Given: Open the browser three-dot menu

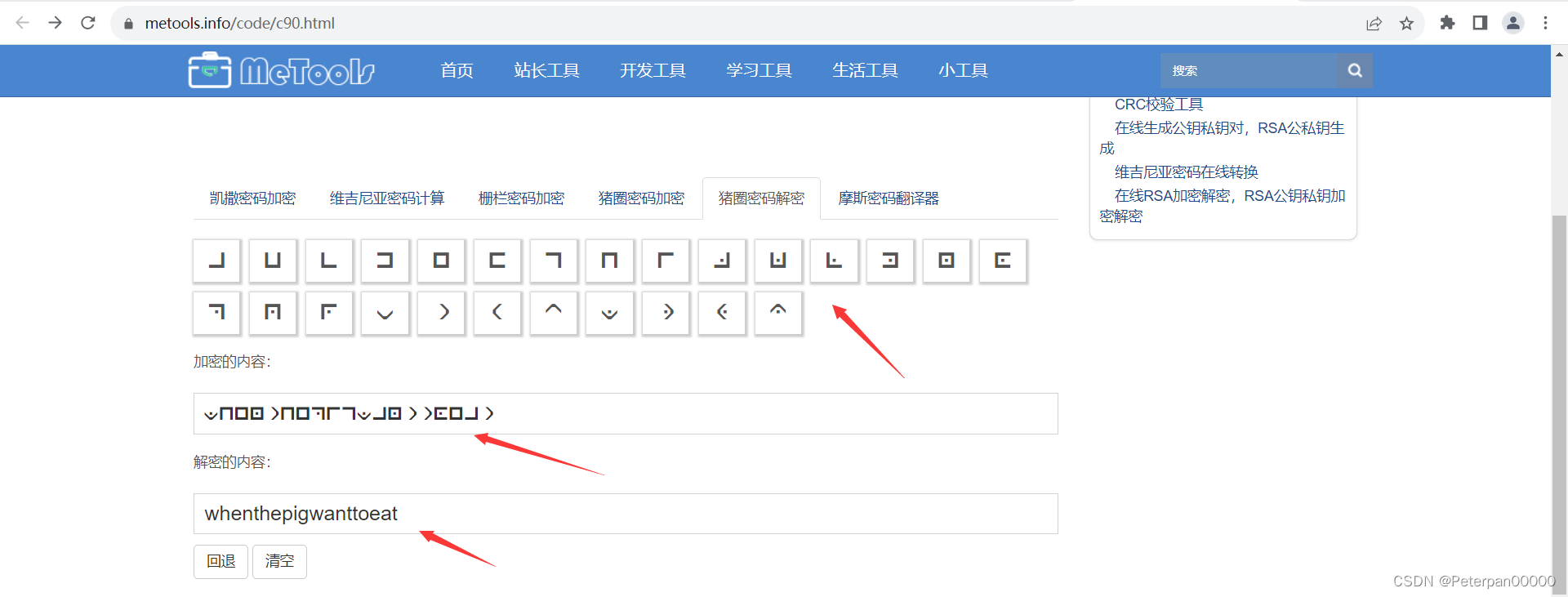Looking at the screenshot, I should pyautogui.click(x=1545, y=23).
